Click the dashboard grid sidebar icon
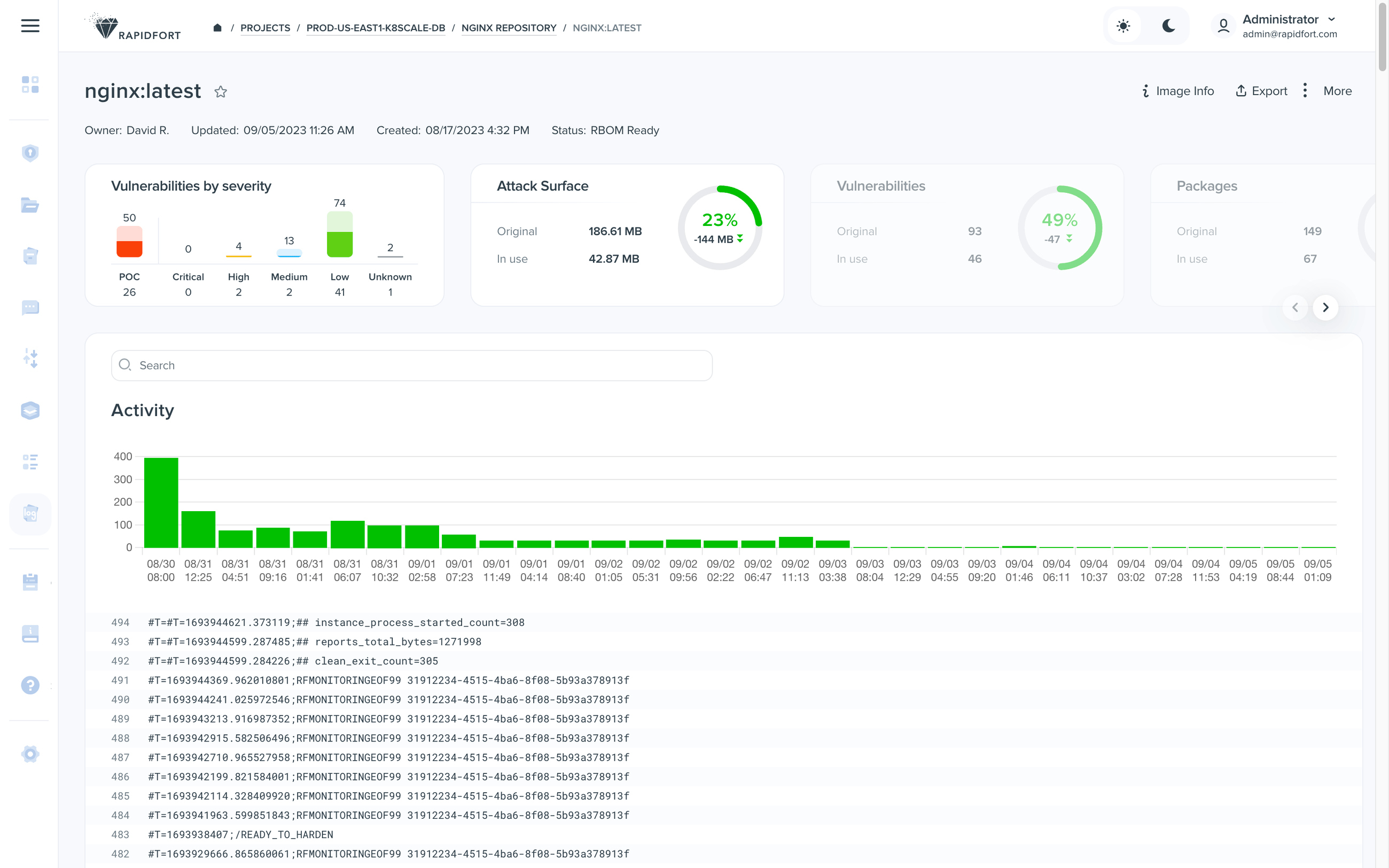Image resolution: width=1389 pixels, height=868 pixels. [30, 84]
